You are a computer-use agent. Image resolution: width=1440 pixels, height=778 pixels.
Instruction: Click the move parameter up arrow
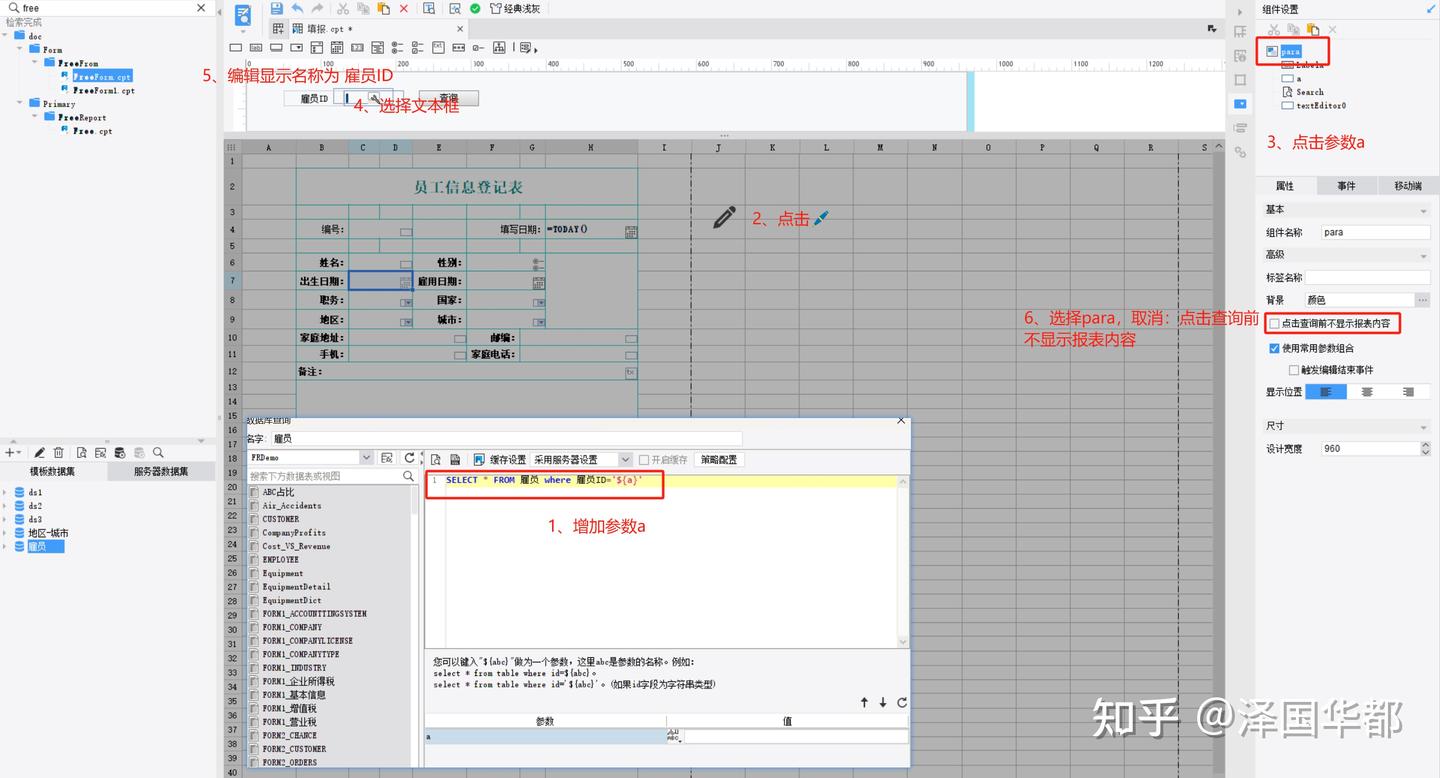coord(864,702)
